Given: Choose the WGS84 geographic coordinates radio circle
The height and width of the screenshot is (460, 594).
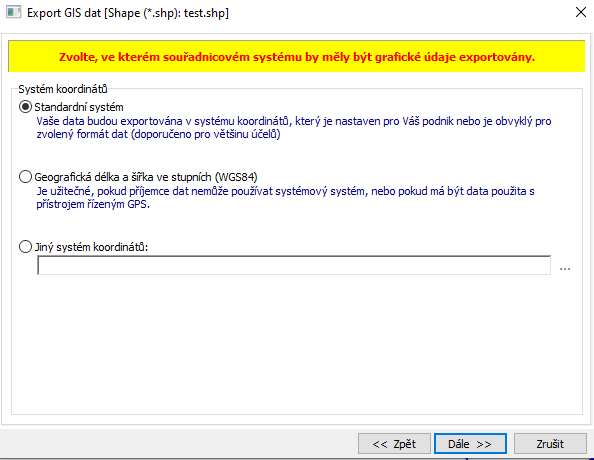Looking at the screenshot, I should click(x=25, y=177).
